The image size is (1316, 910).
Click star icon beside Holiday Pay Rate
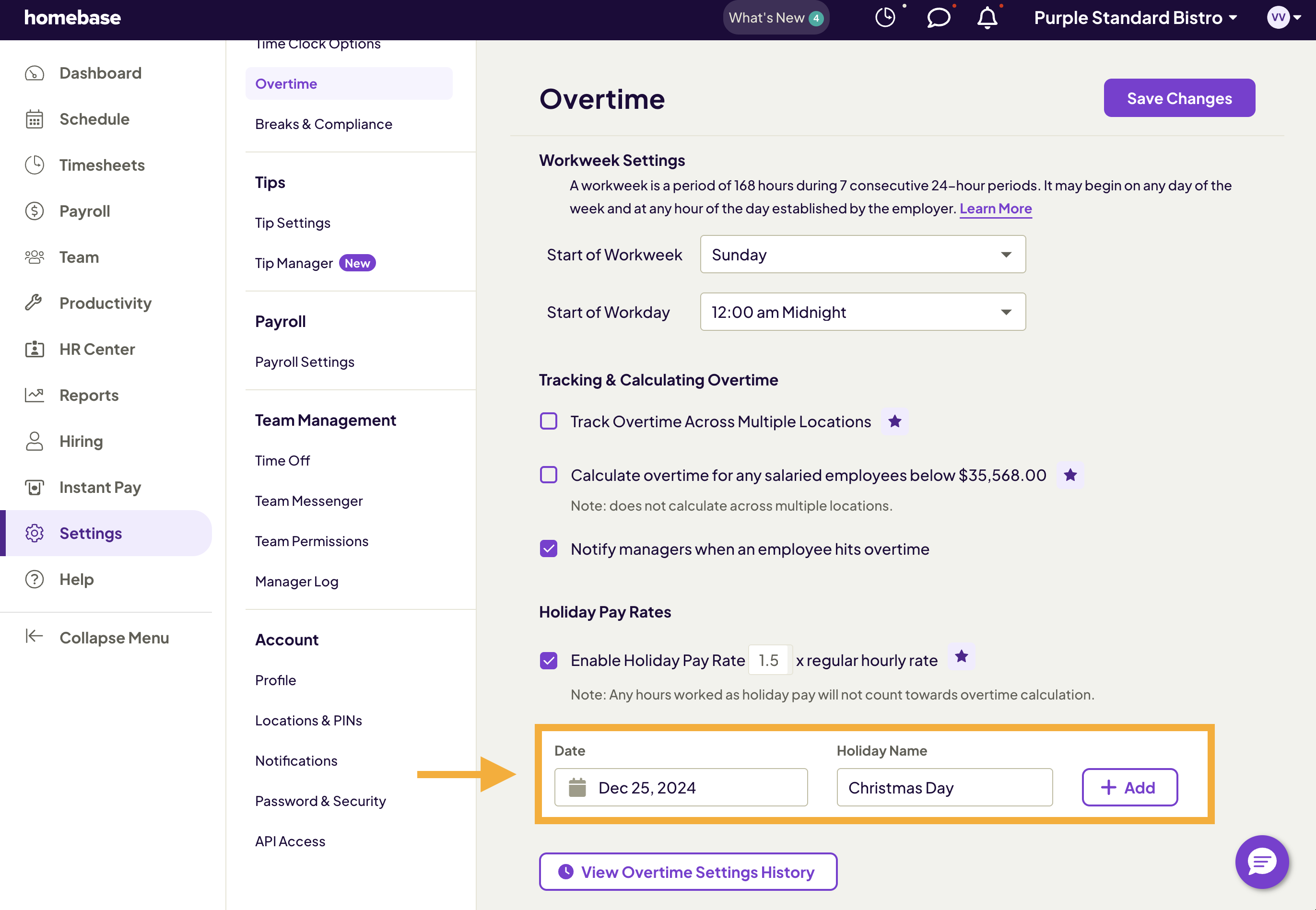point(961,656)
